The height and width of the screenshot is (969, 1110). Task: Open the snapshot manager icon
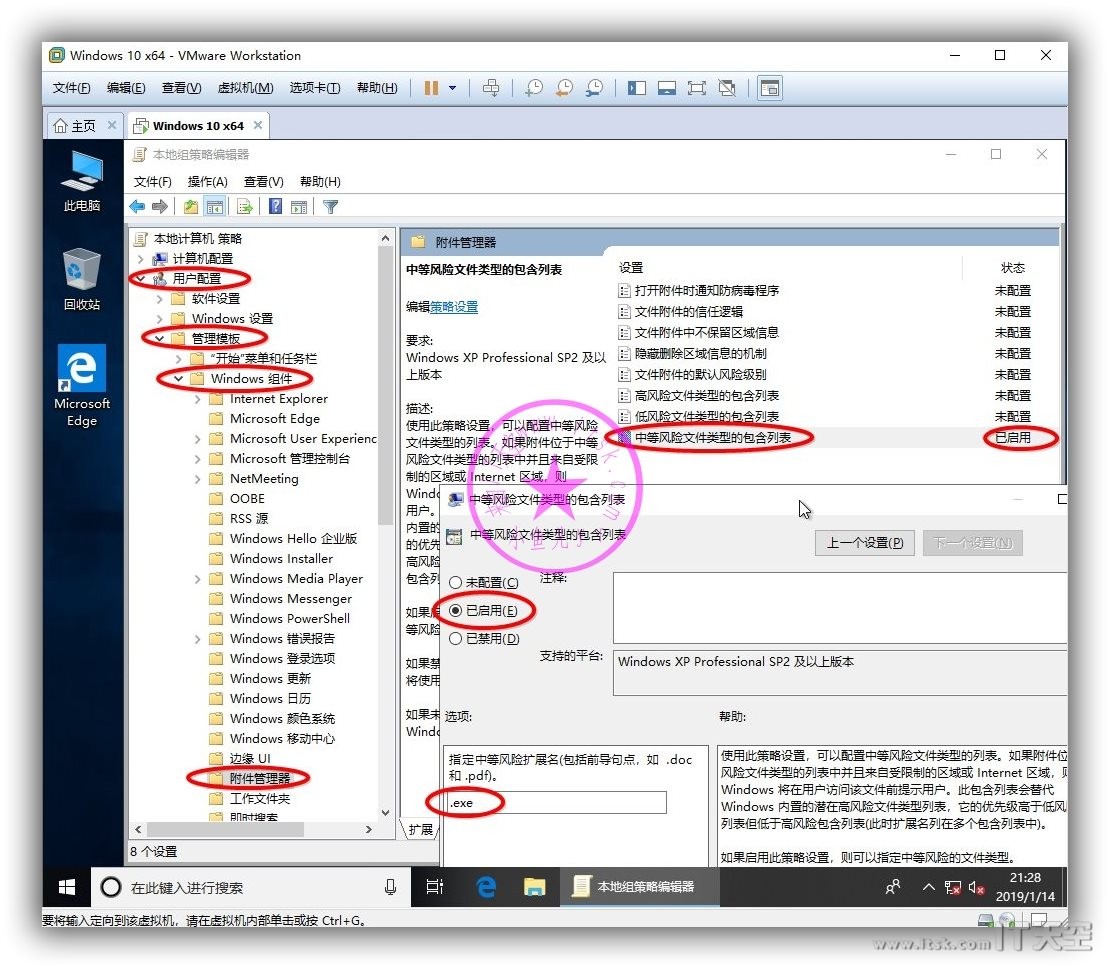pos(595,88)
